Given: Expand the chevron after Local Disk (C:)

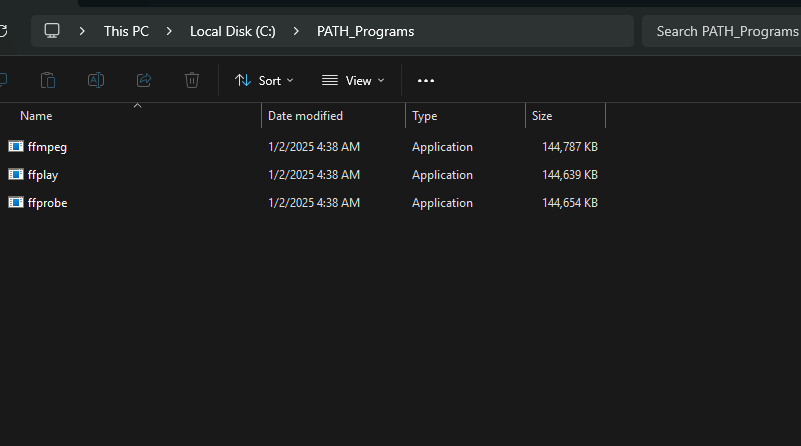Looking at the screenshot, I should pos(296,31).
